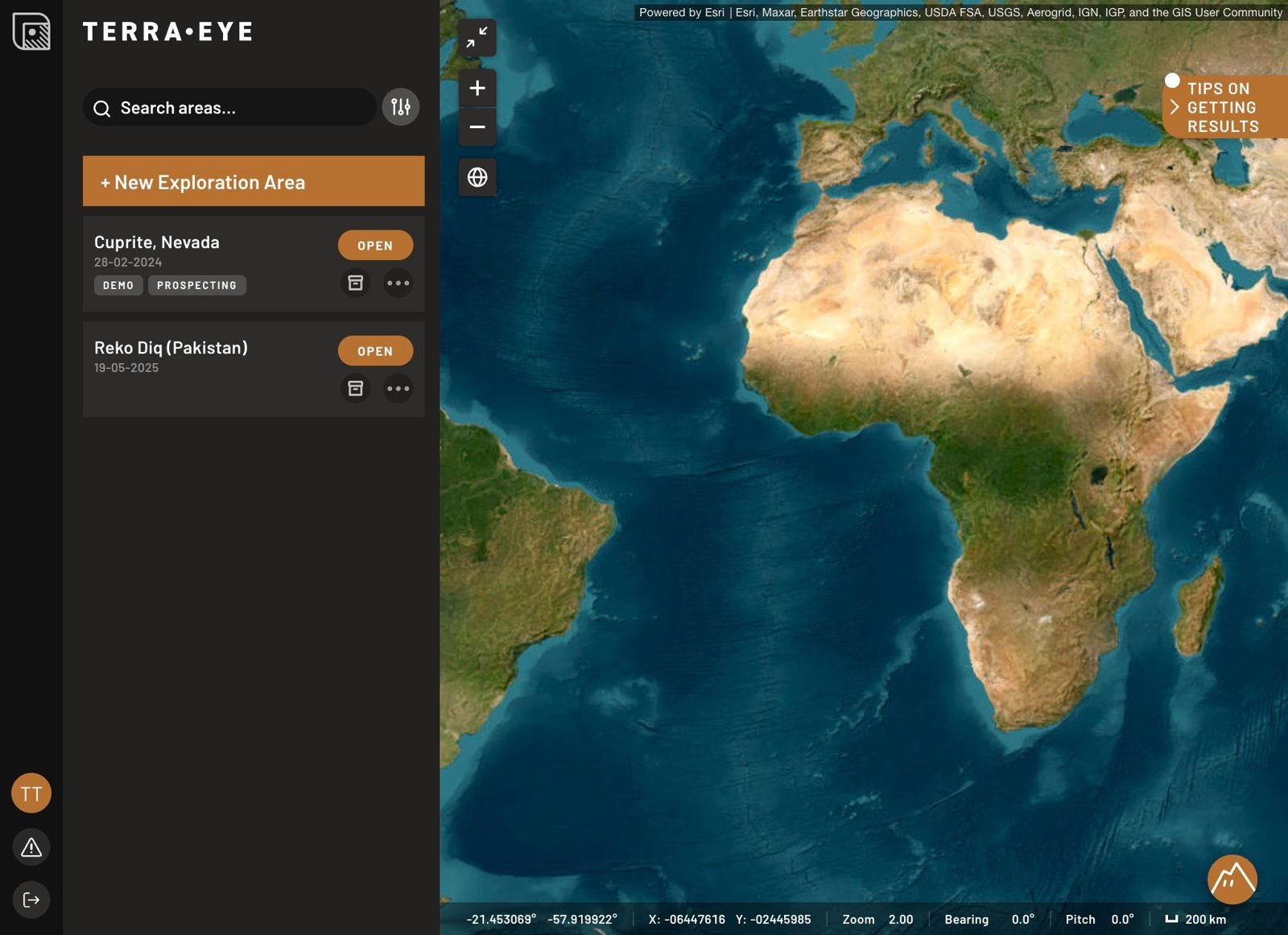Archive the Cuprite, Nevada area
This screenshot has width=1288, height=935.
click(355, 283)
